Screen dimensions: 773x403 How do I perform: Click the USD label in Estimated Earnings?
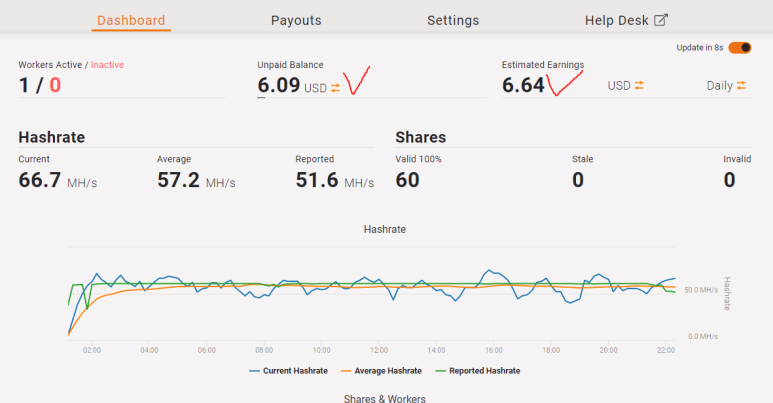point(619,86)
